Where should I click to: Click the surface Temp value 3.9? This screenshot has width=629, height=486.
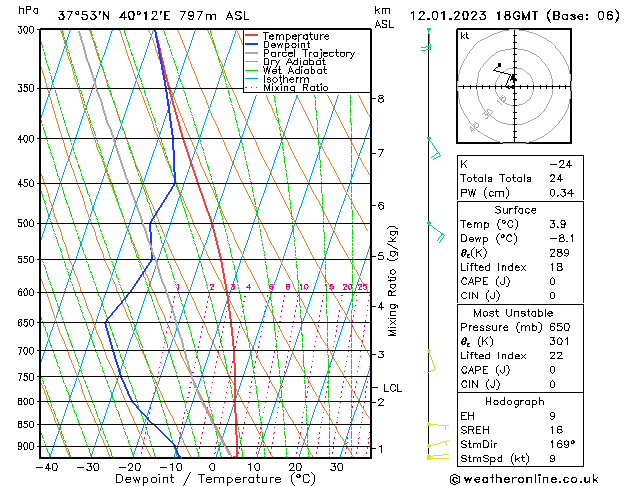coord(558,224)
